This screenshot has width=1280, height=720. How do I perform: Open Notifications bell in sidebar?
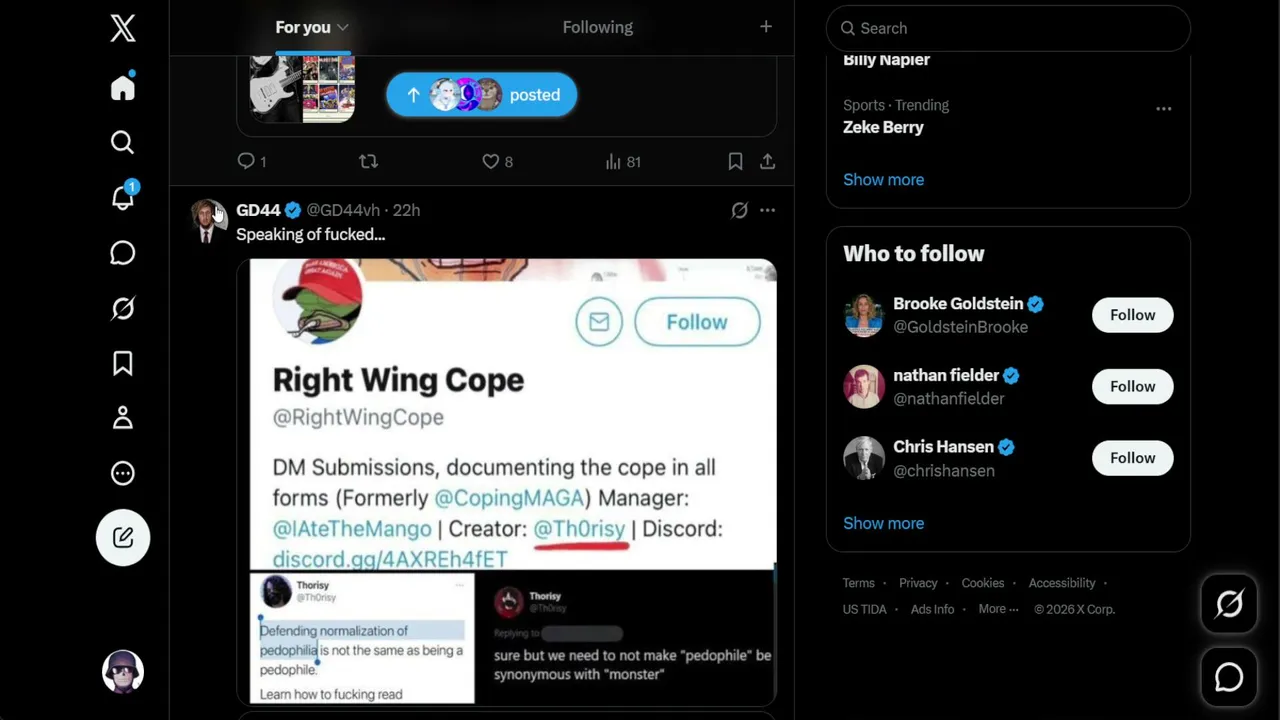tap(123, 197)
